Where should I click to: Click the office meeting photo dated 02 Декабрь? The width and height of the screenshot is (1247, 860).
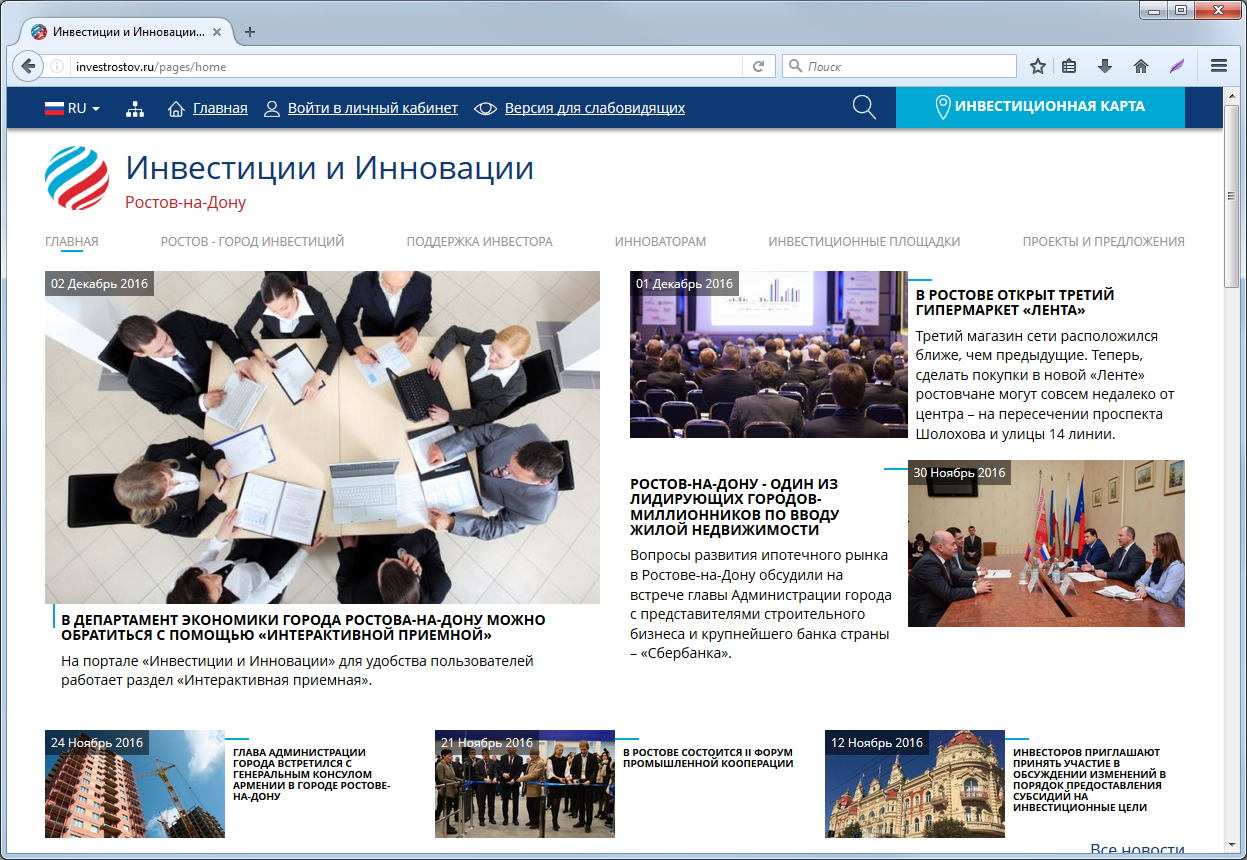point(322,437)
